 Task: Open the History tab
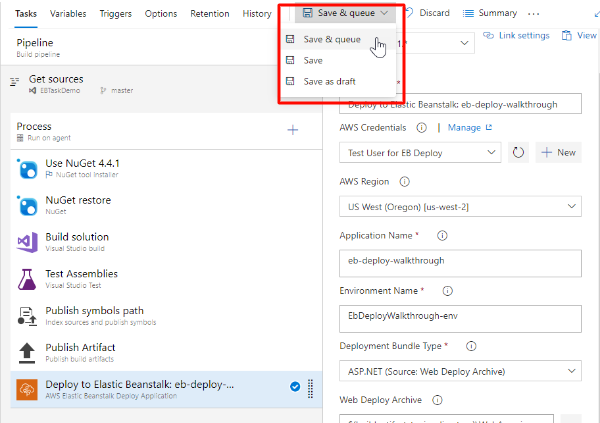pyautogui.click(x=257, y=14)
